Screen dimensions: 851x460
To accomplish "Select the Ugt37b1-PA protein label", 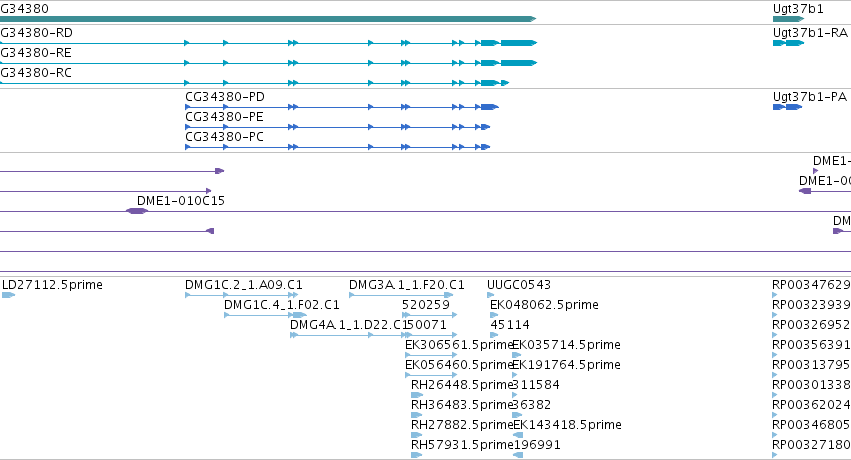I will [810, 97].
